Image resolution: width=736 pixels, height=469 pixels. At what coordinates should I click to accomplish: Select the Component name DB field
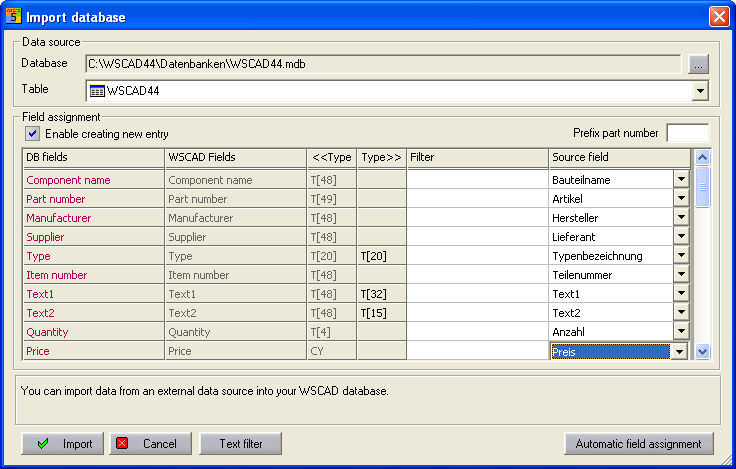coord(93,180)
